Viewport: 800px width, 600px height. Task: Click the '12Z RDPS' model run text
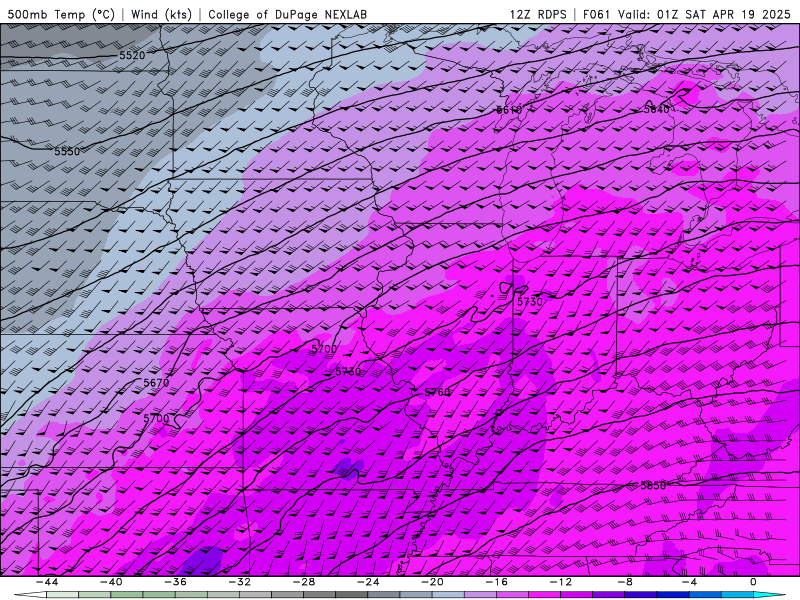[x=538, y=14]
